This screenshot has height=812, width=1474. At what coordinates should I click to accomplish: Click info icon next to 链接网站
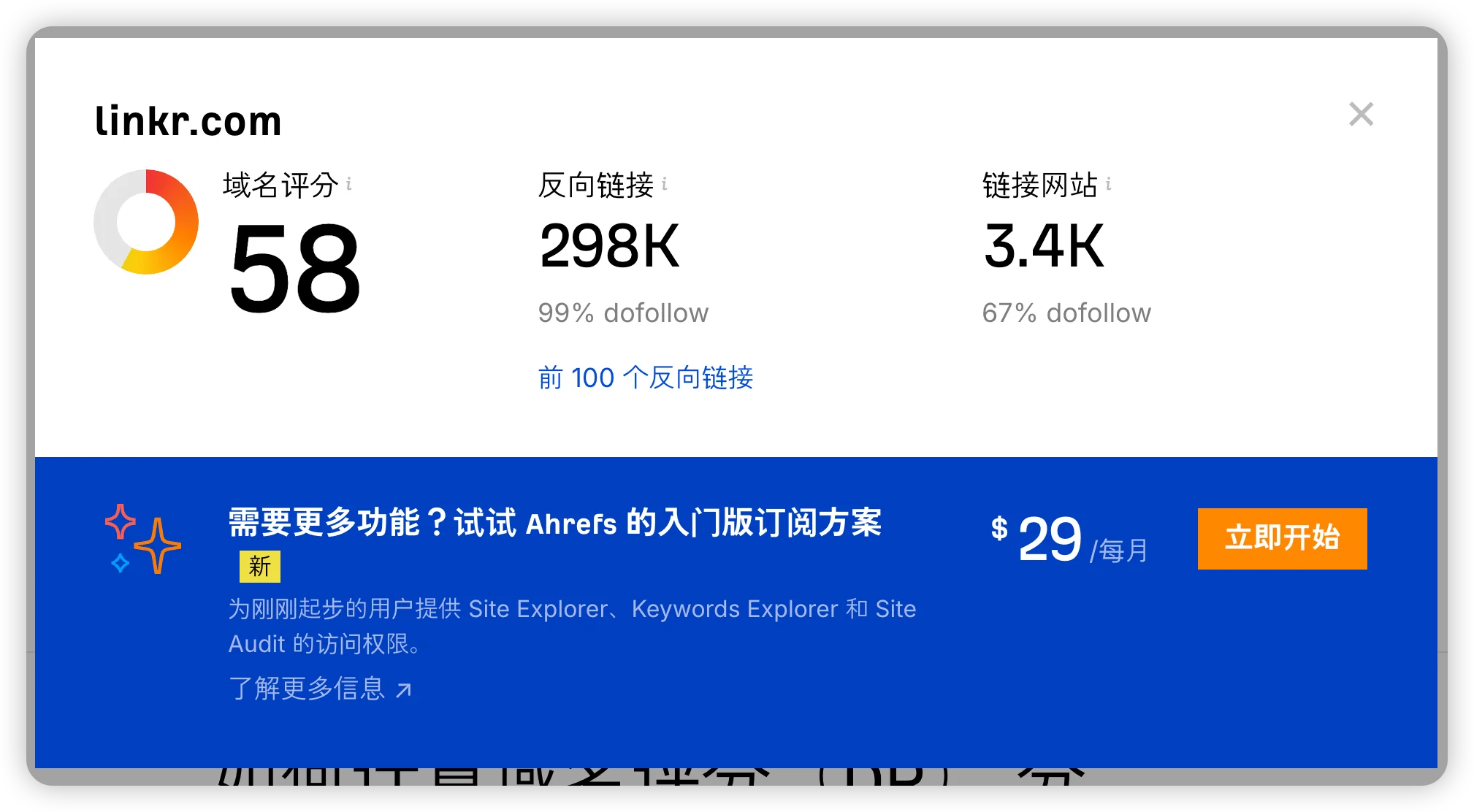pyautogui.click(x=1108, y=184)
